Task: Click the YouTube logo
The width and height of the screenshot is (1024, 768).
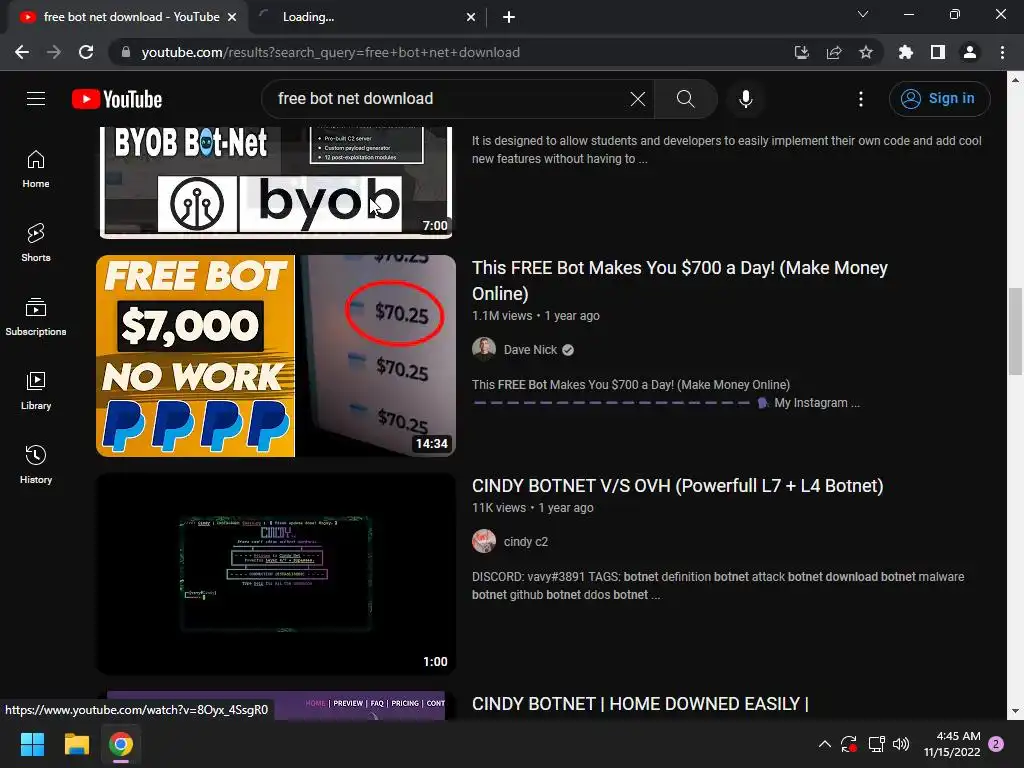Action: (117, 99)
